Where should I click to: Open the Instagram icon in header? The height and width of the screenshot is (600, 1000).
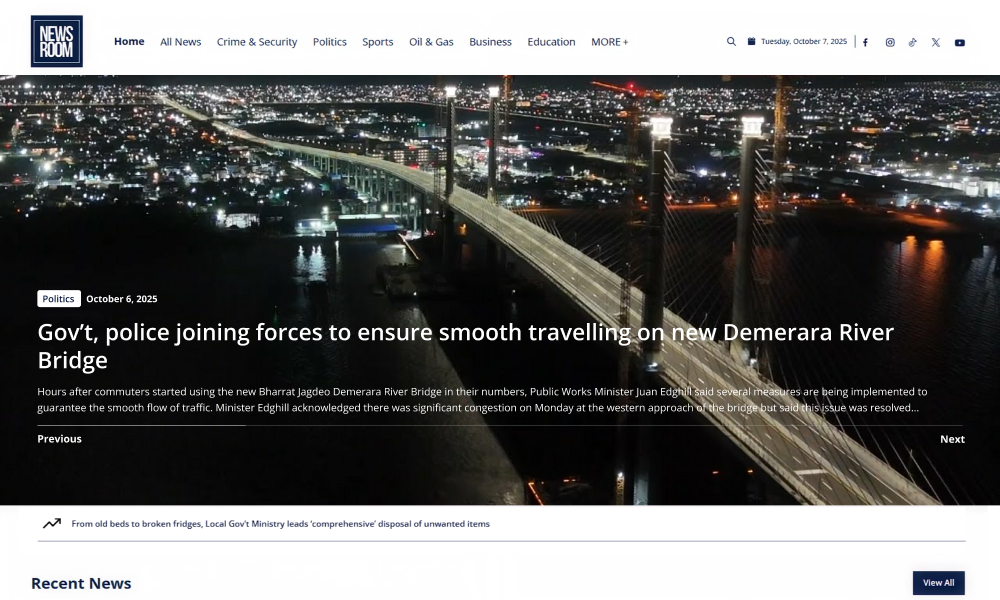[890, 42]
